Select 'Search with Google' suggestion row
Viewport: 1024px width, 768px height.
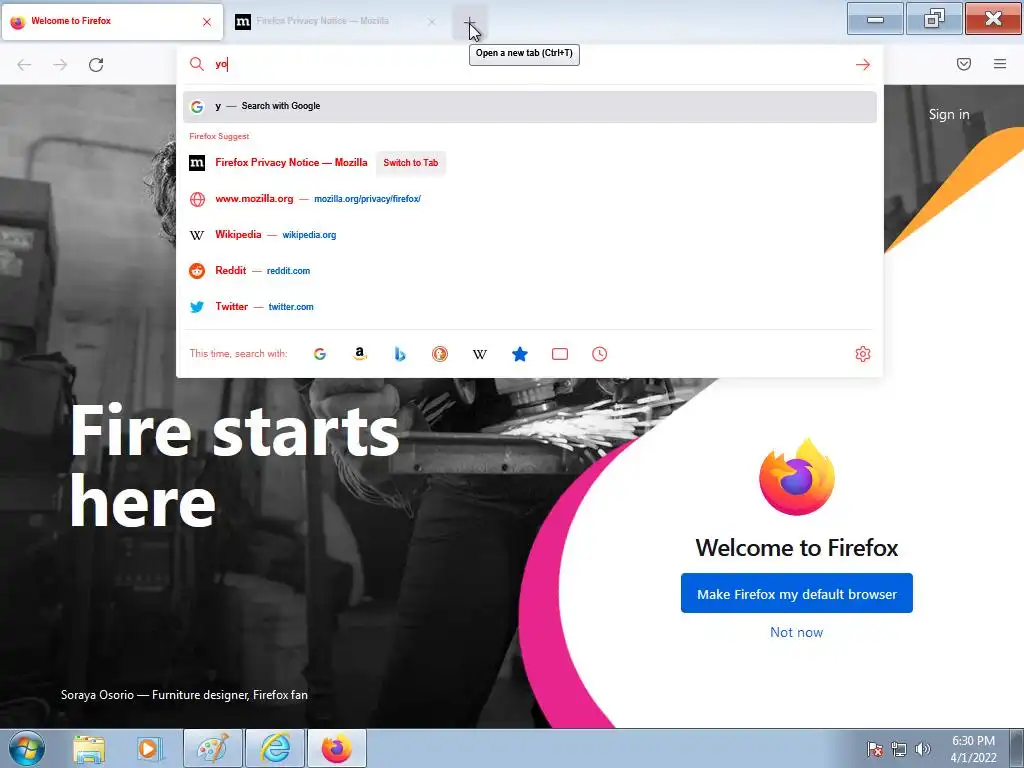(x=530, y=106)
